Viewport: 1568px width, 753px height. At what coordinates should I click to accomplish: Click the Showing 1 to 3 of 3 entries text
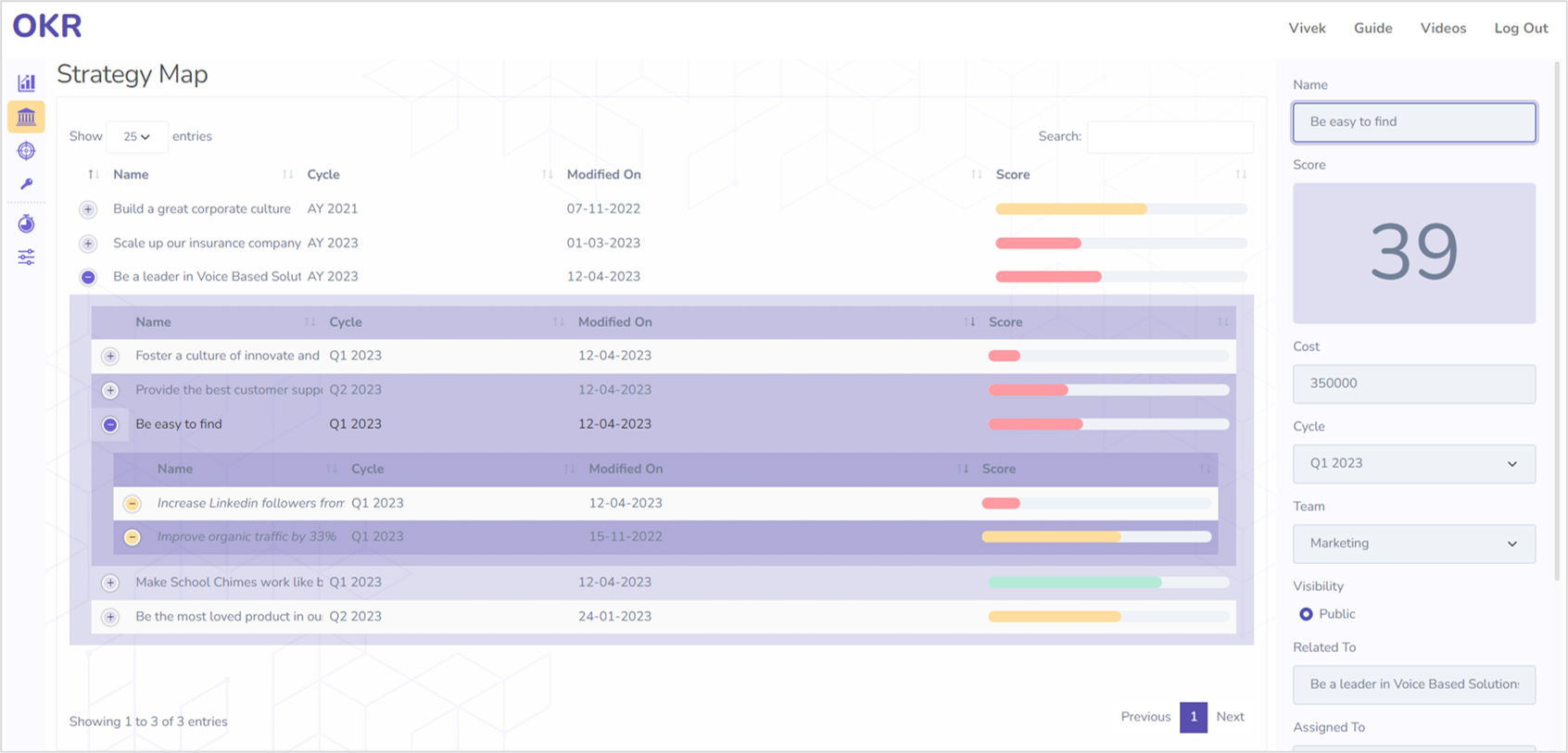click(x=148, y=722)
